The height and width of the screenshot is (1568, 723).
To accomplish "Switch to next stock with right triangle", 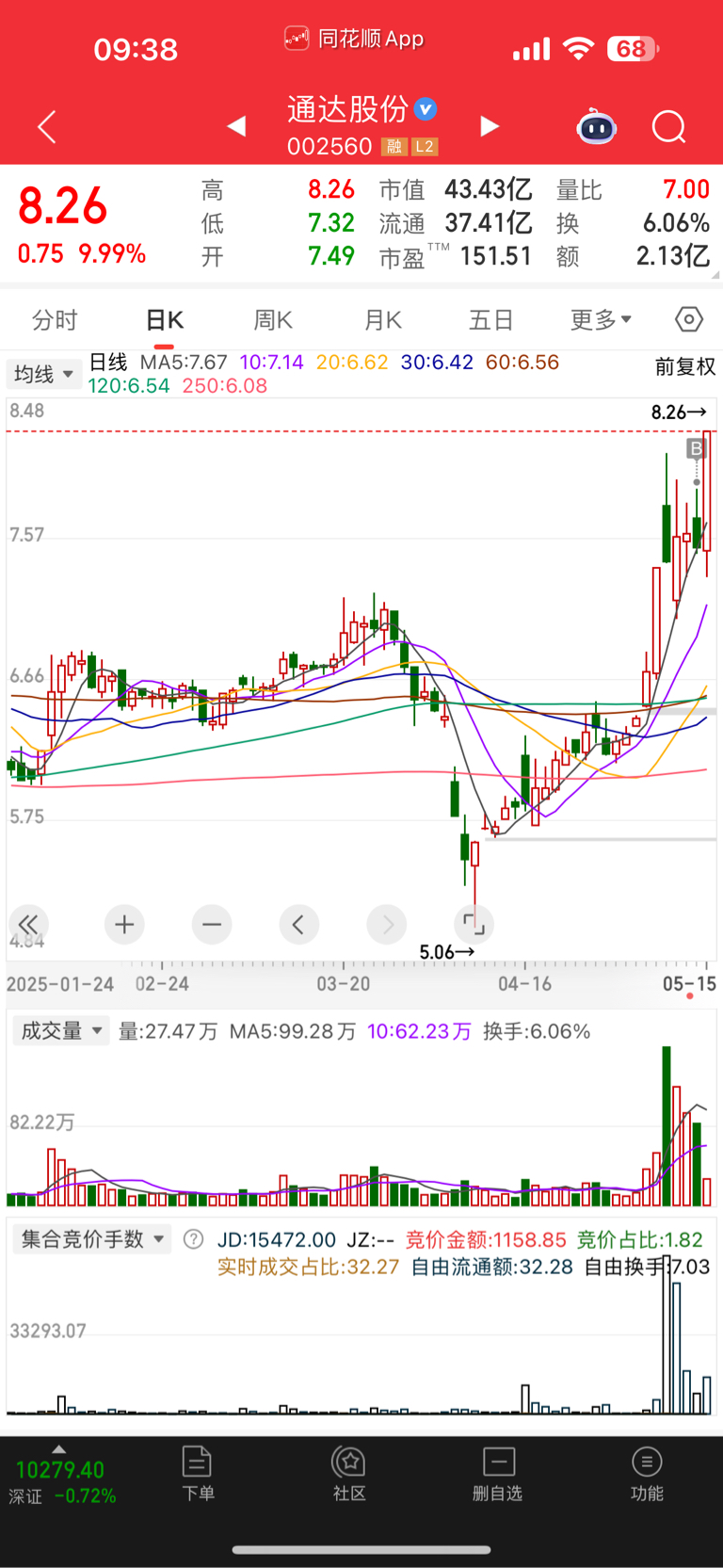I will tap(490, 126).
